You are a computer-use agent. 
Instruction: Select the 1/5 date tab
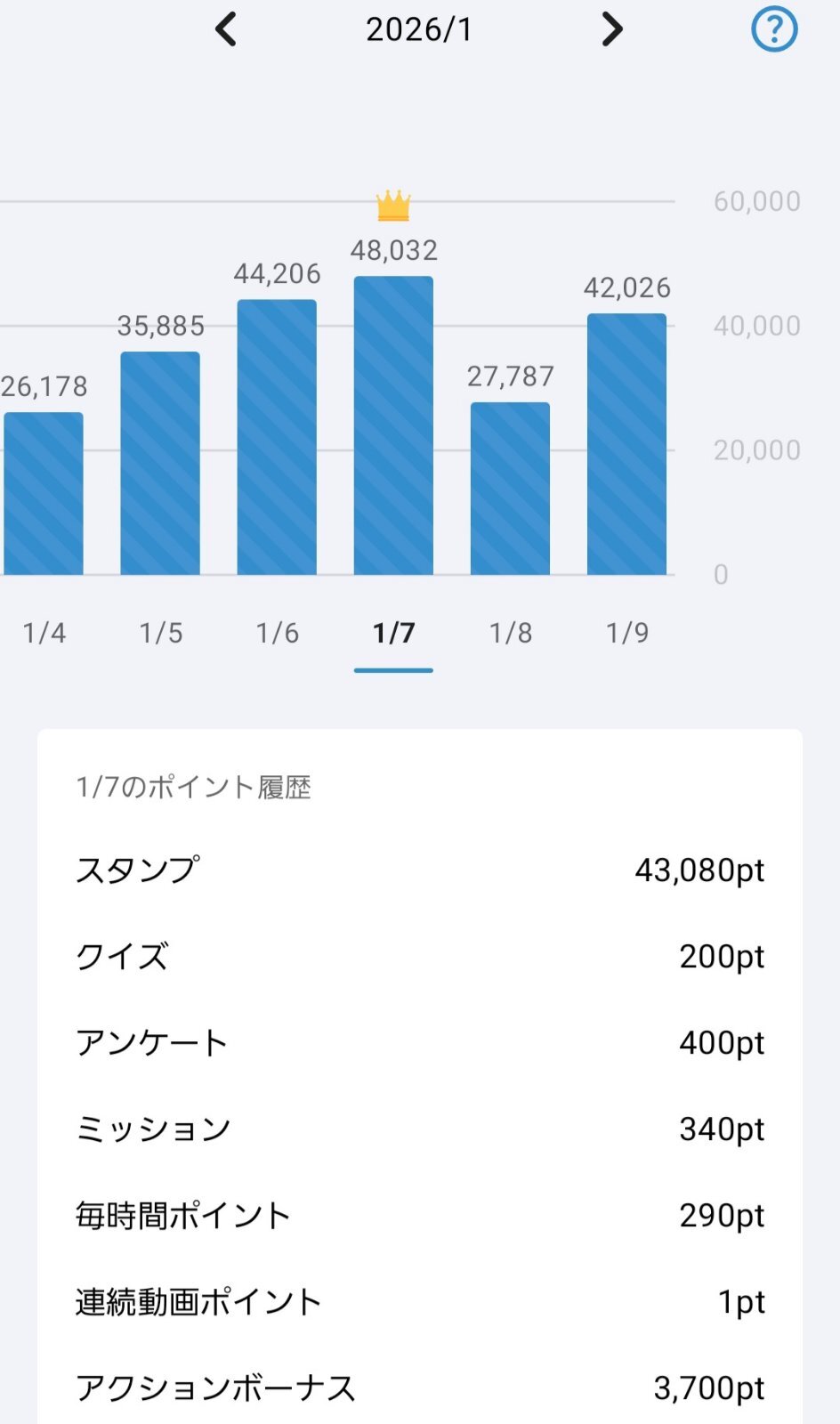160,633
